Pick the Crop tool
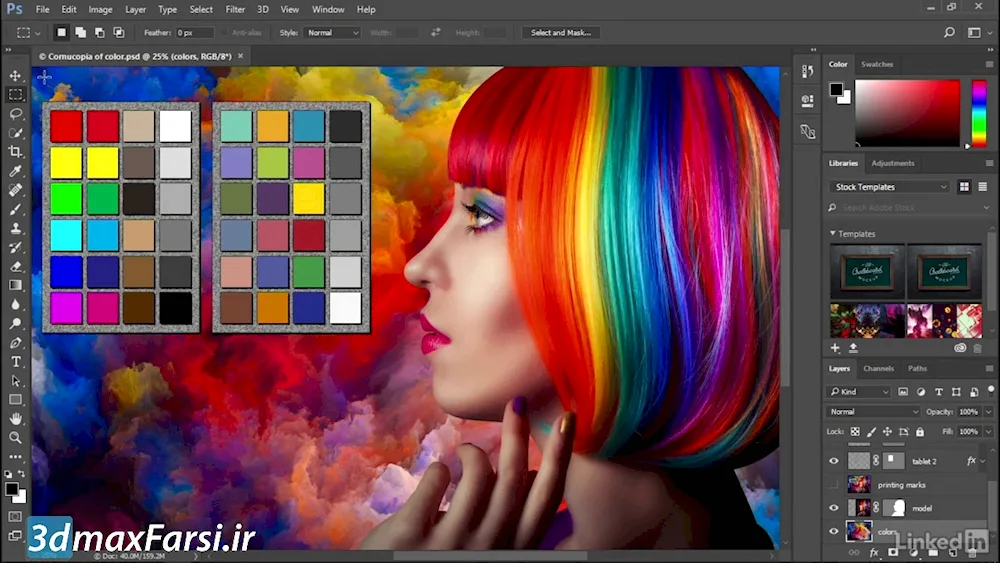Viewport: 1000px width, 563px height. point(15,152)
